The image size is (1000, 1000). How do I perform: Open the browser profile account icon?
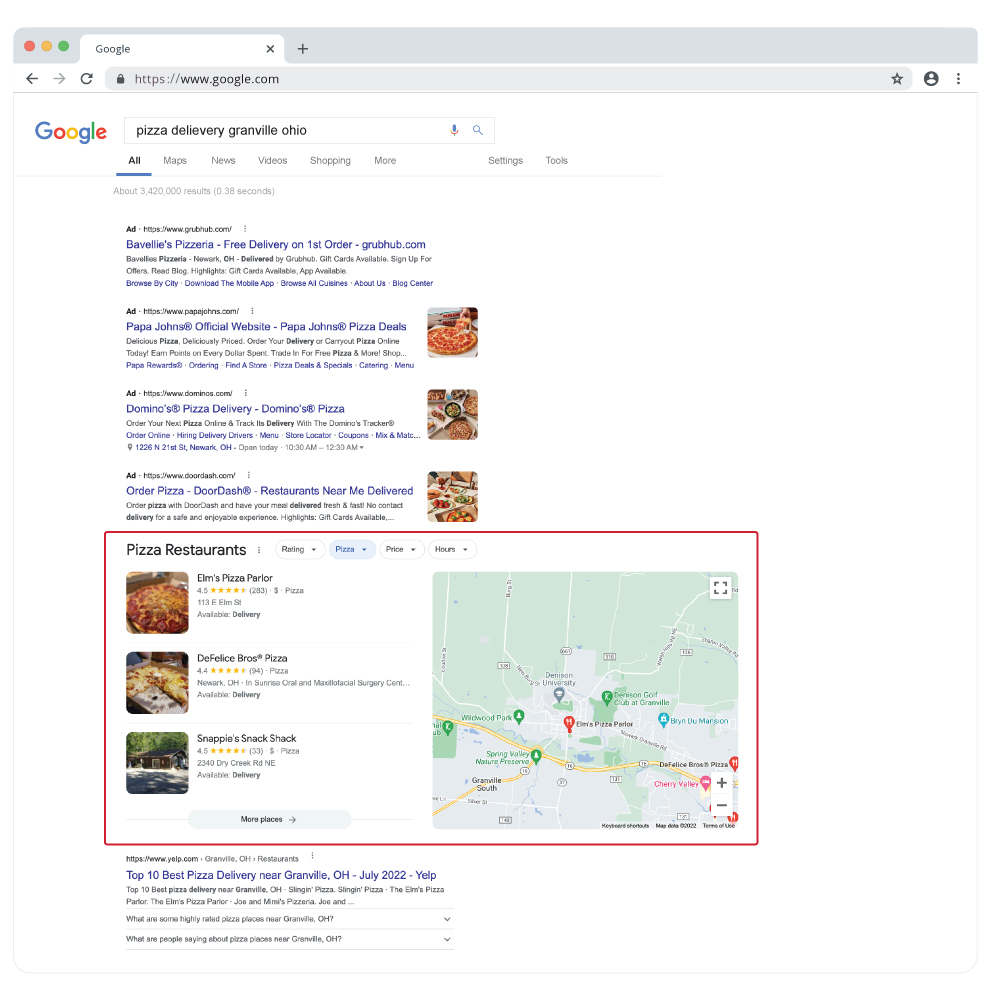pos(931,78)
